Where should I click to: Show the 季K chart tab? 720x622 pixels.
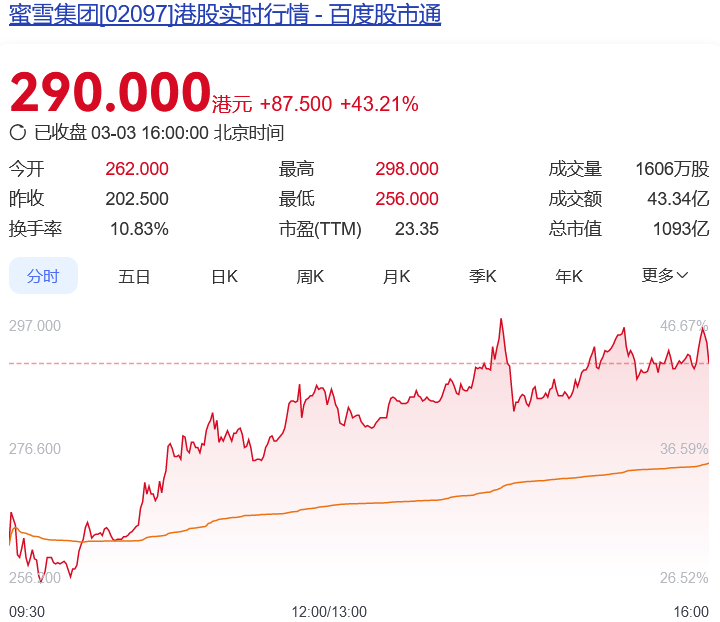(483, 276)
